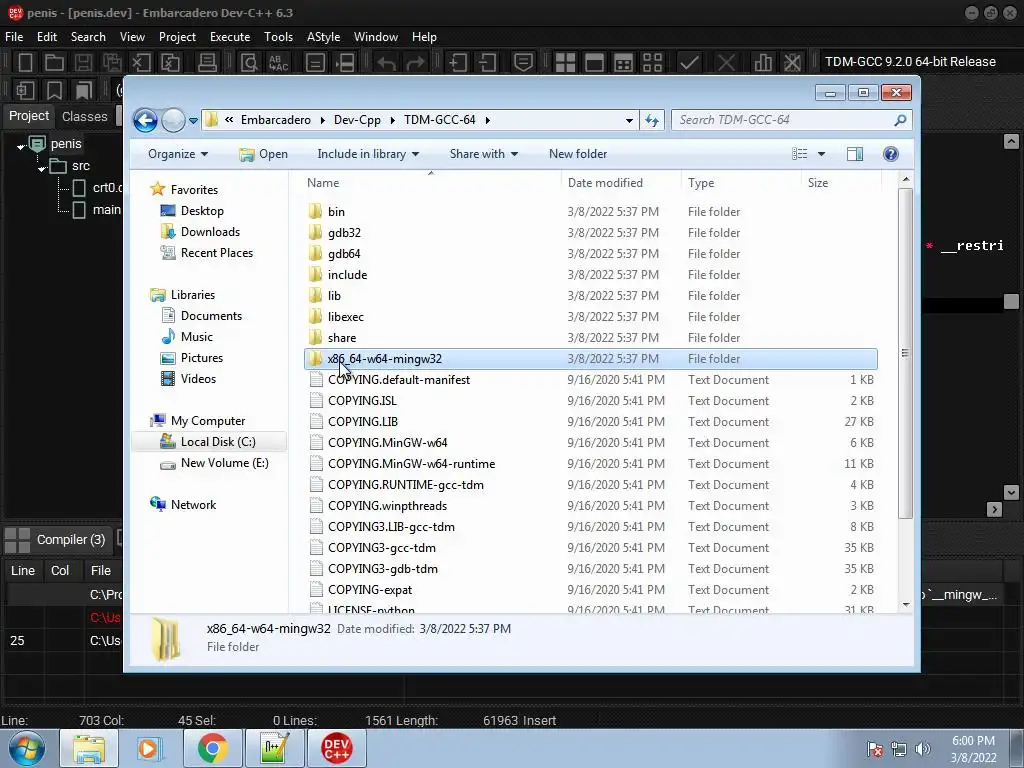Click the volume speaker tray icon
The image size is (1024, 768).
point(922,749)
